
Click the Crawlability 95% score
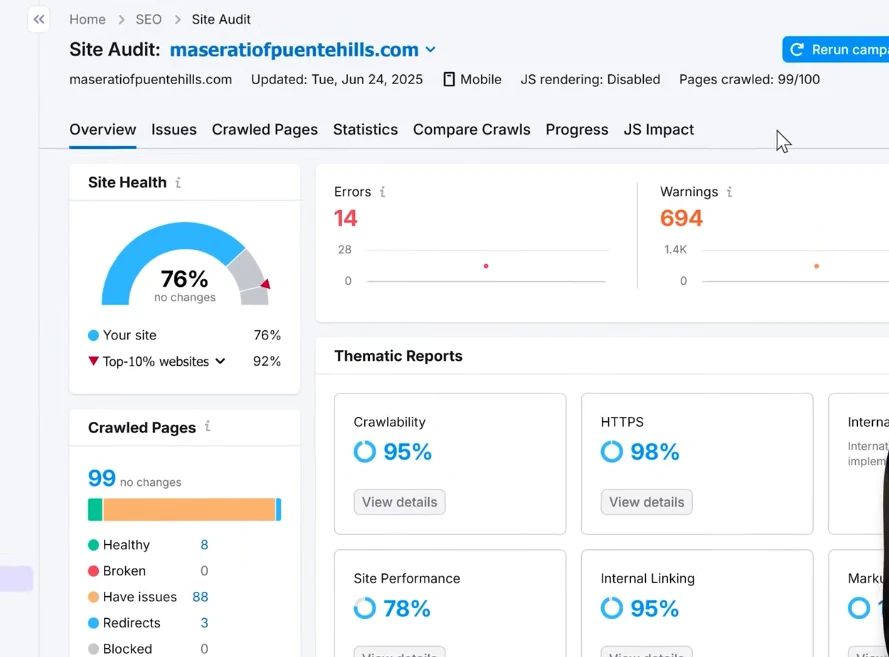coord(408,452)
